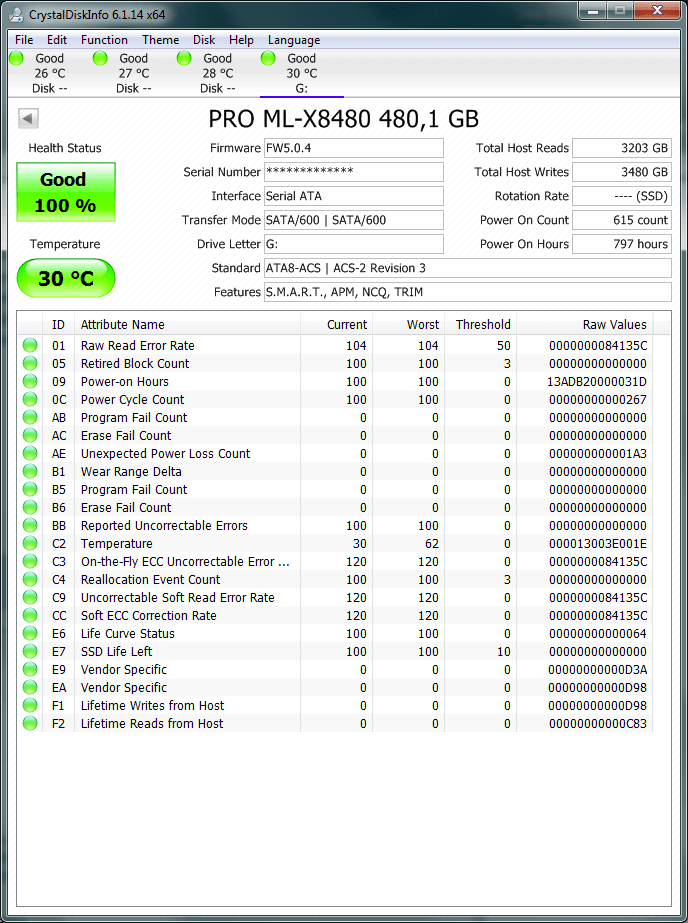
Task: Click status icon of B5 Program Fail Count
Action: pos(29,490)
